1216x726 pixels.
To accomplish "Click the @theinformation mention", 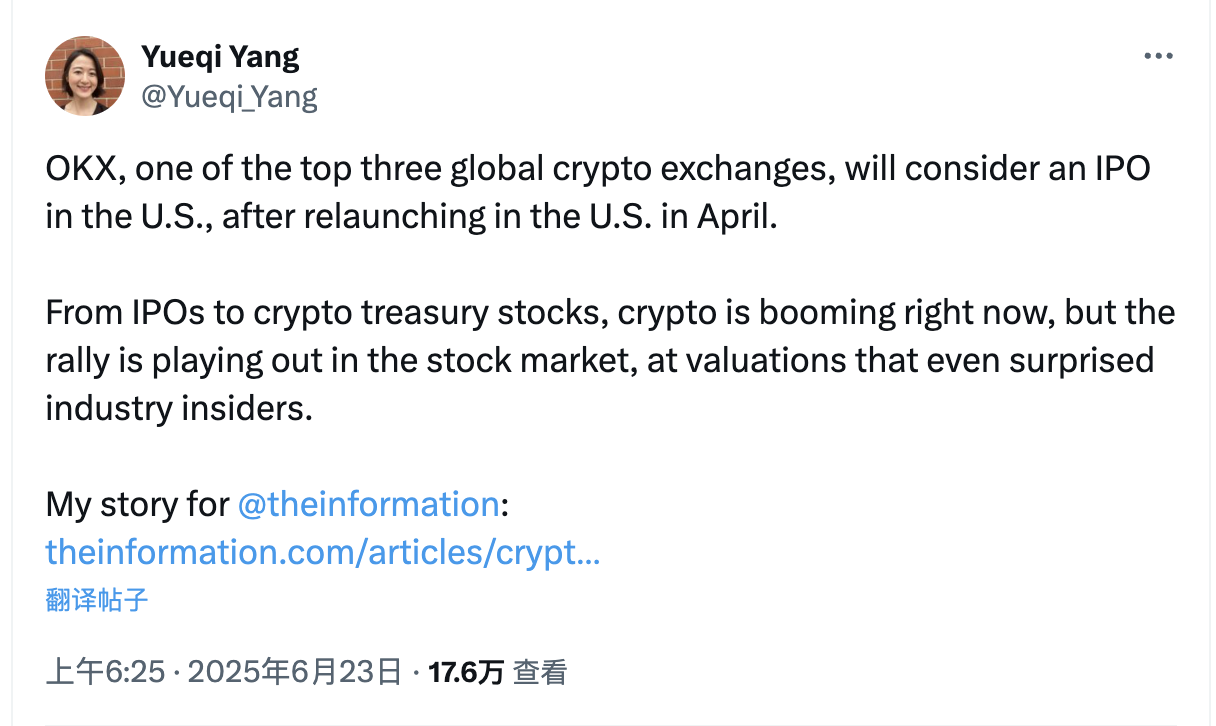I will point(370,504).
